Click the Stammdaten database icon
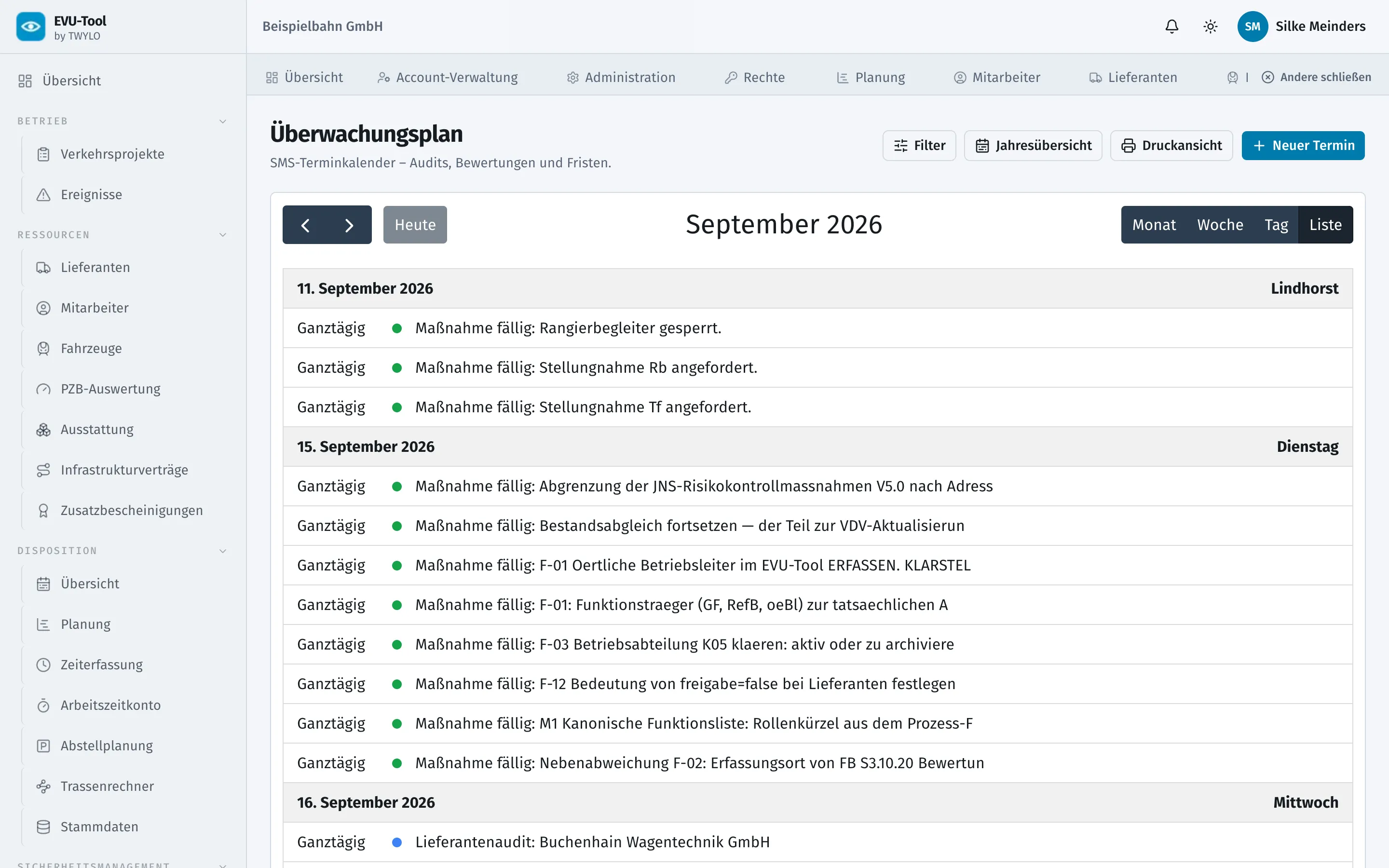The image size is (1389, 868). click(x=43, y=827)
